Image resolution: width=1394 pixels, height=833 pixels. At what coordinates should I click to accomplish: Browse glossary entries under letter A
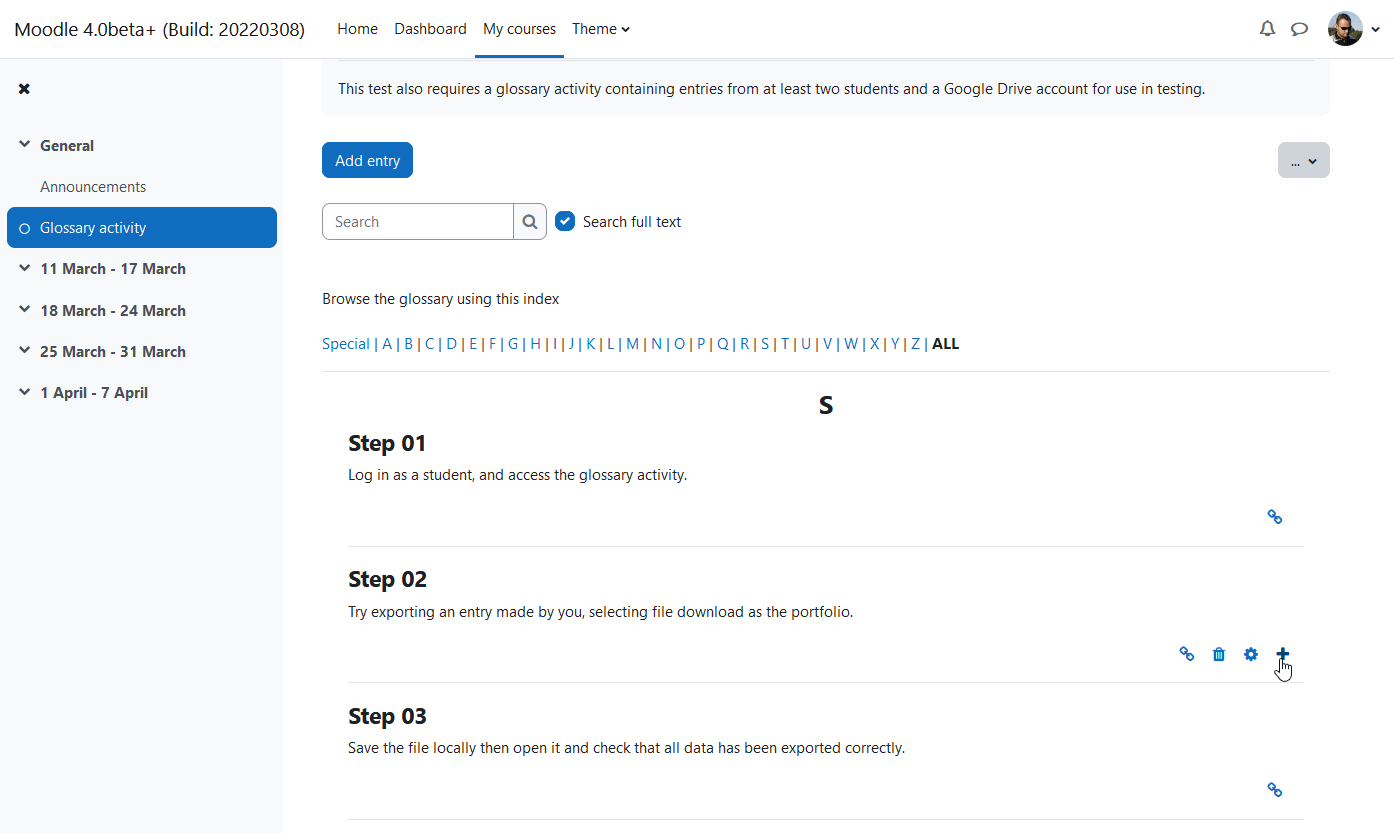tap(387, 344)
